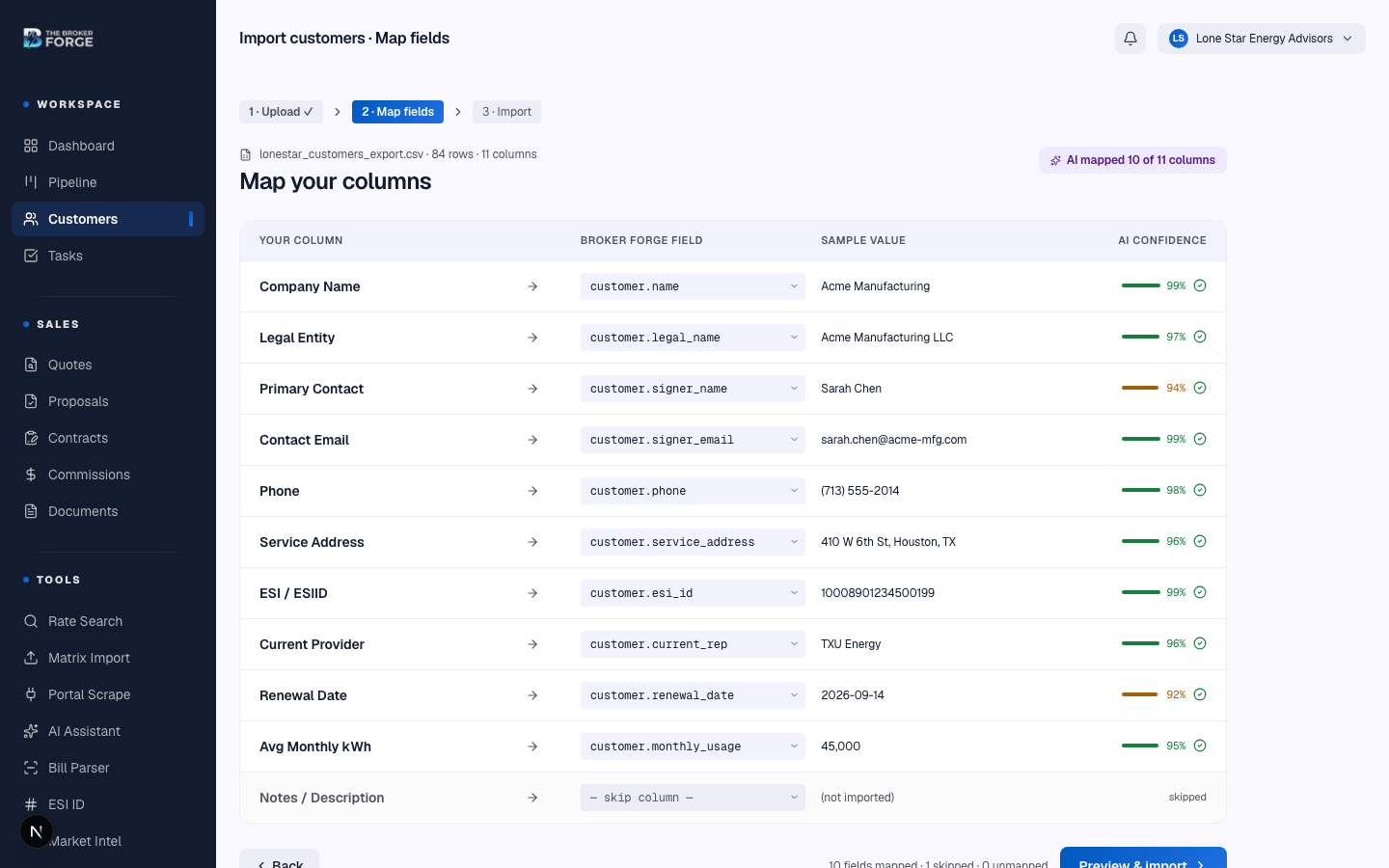Click the Service Address column label
The width and height of the screenshot is (1389, 868).
coord(312,542)
